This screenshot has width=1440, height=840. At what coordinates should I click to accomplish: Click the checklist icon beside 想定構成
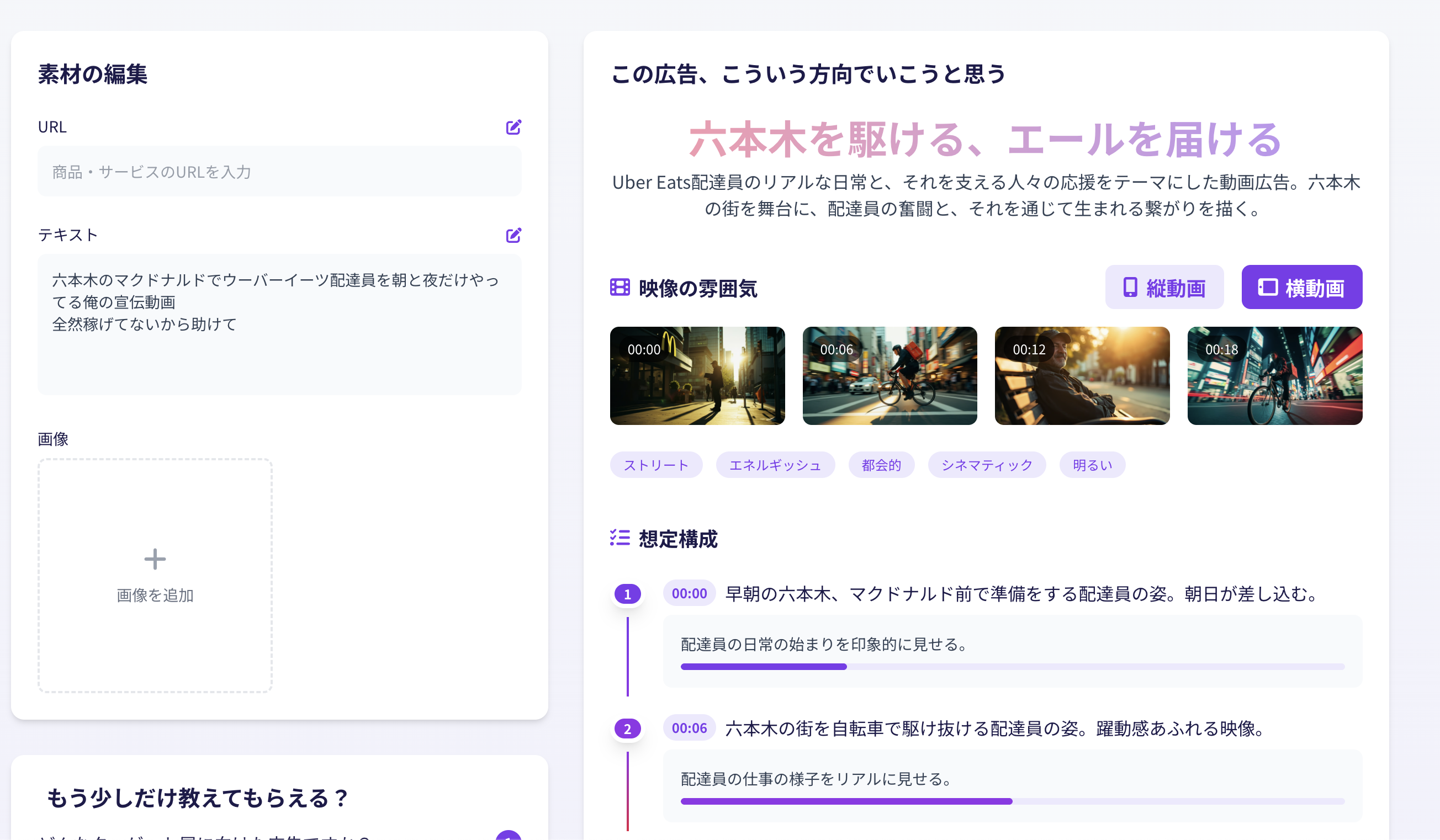620,538
